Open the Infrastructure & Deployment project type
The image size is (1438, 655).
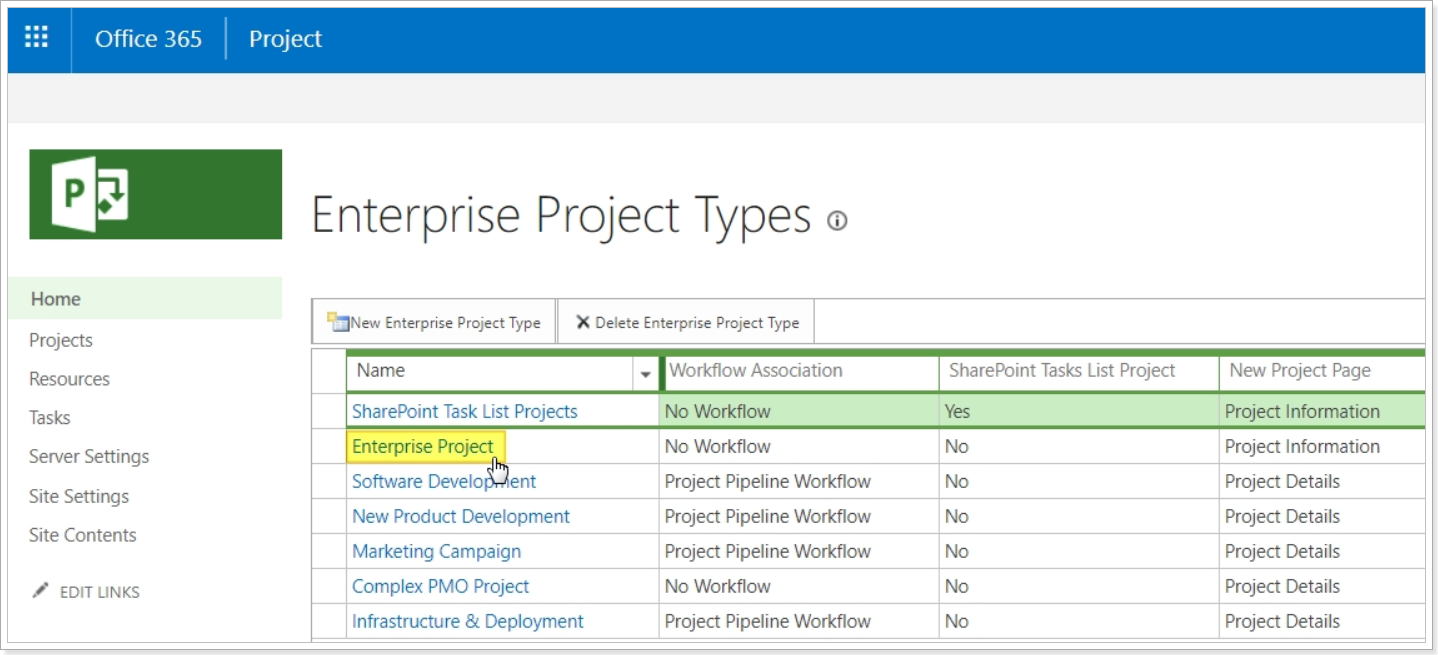click(x=468, y=621)
